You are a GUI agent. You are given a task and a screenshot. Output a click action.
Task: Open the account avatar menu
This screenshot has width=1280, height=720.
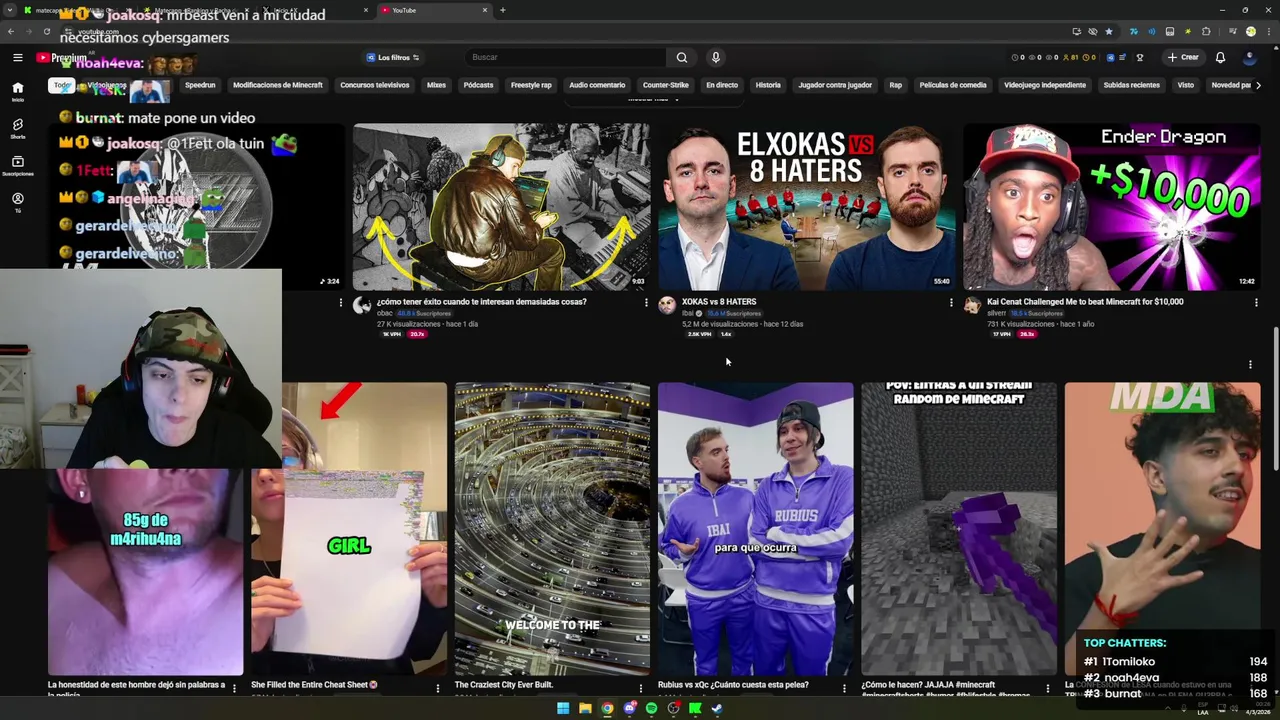click(x=1249, y=57)
